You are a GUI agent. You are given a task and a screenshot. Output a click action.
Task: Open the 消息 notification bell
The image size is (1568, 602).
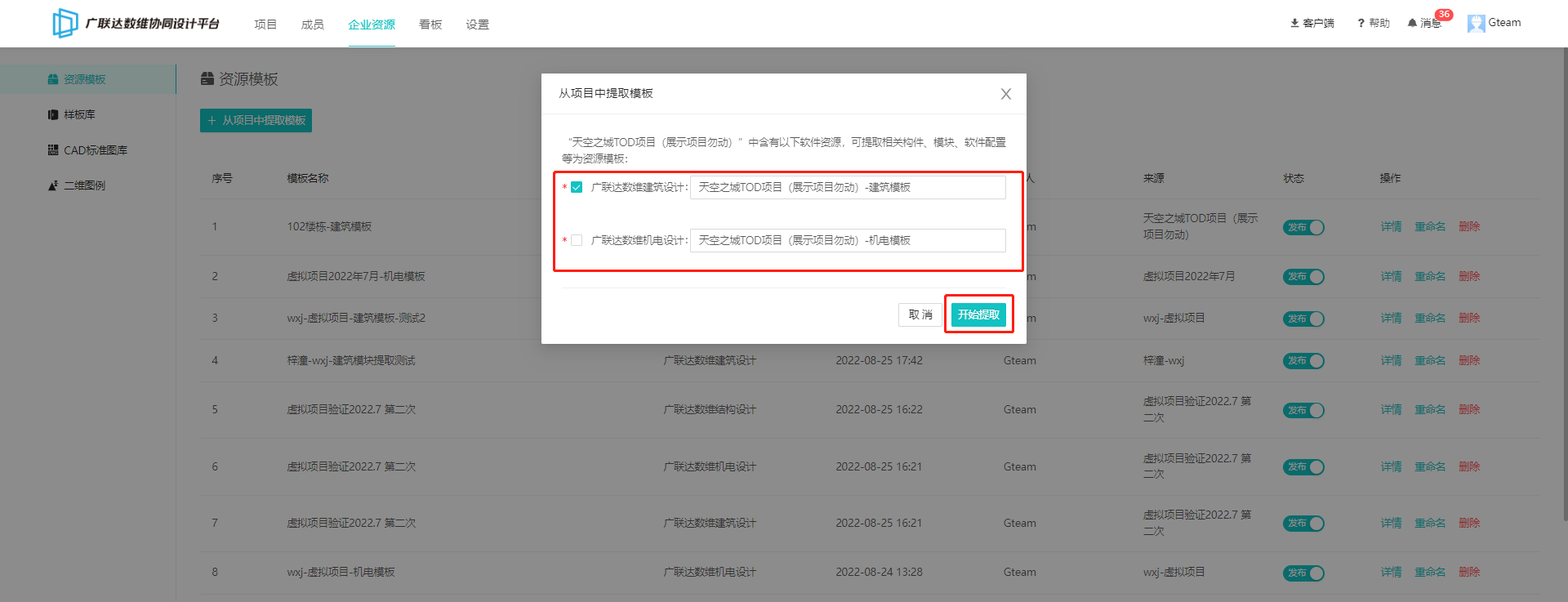pos(1412,23)
